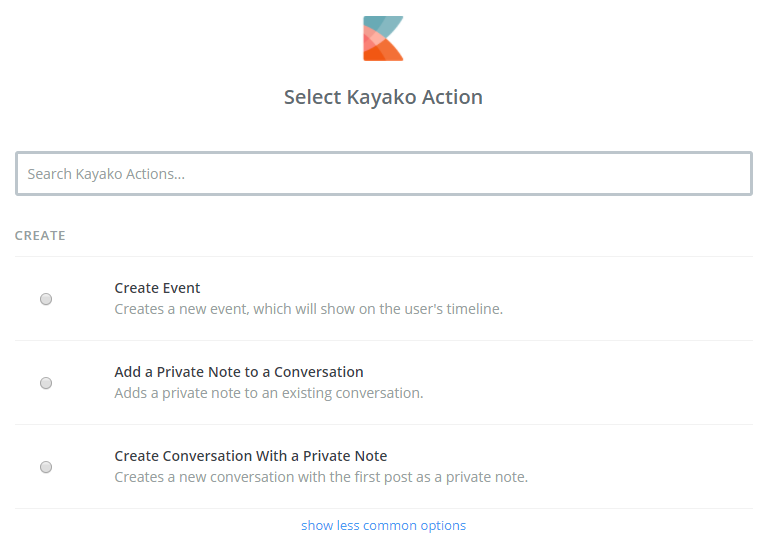Focus the action search box placeholder text
Screen dimensions: 768x553
click(x=106, y=174)
